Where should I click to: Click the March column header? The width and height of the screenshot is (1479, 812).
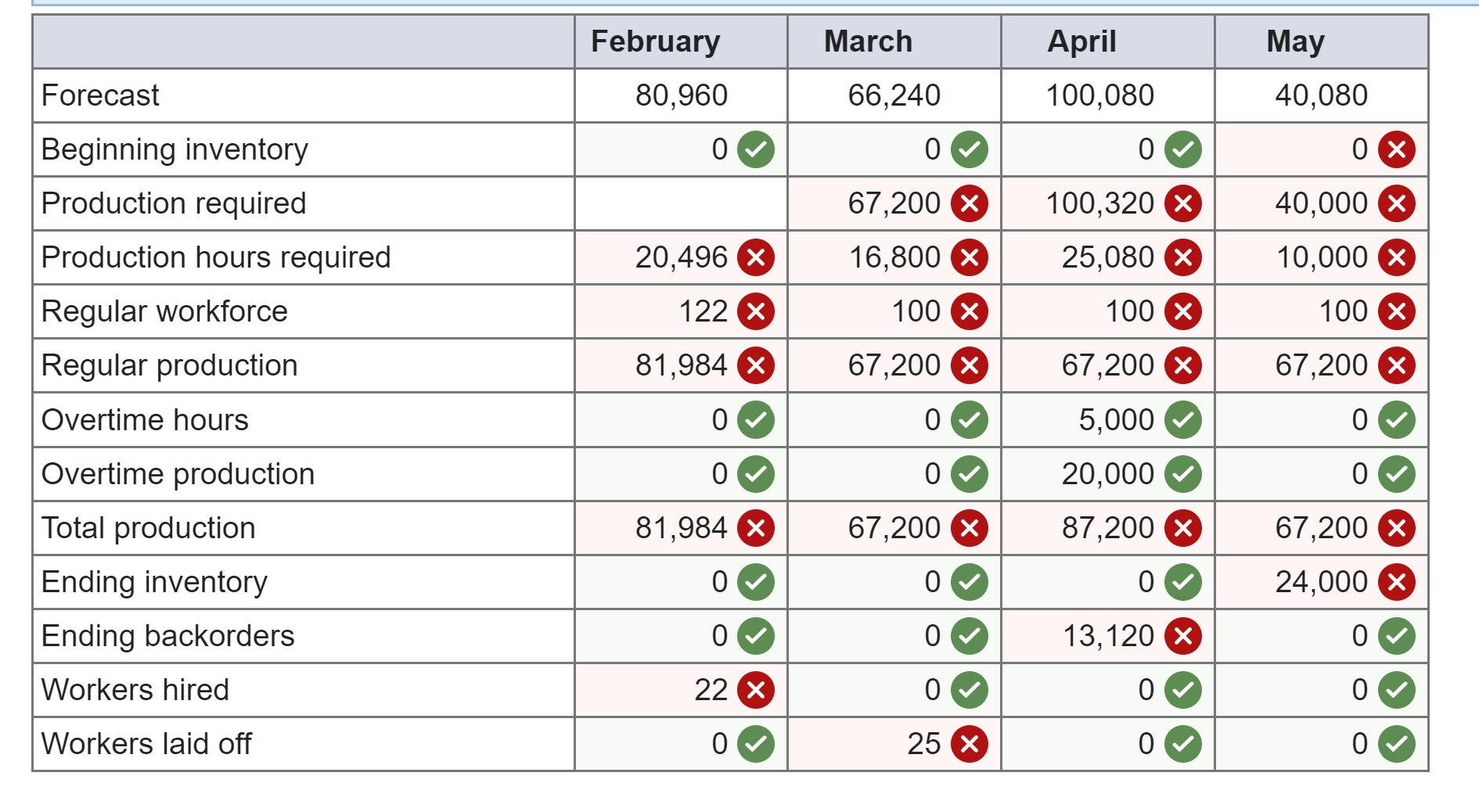868,41
